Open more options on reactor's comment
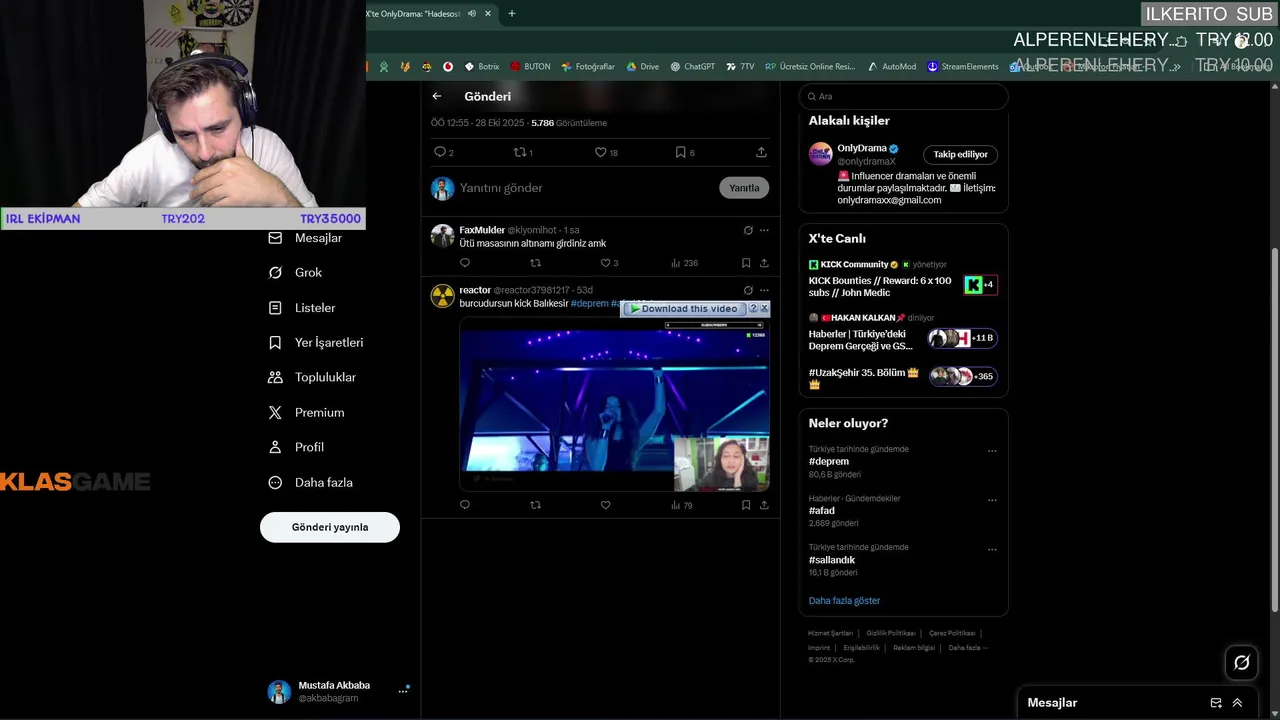1280x720 pixels. pos(764,290)
